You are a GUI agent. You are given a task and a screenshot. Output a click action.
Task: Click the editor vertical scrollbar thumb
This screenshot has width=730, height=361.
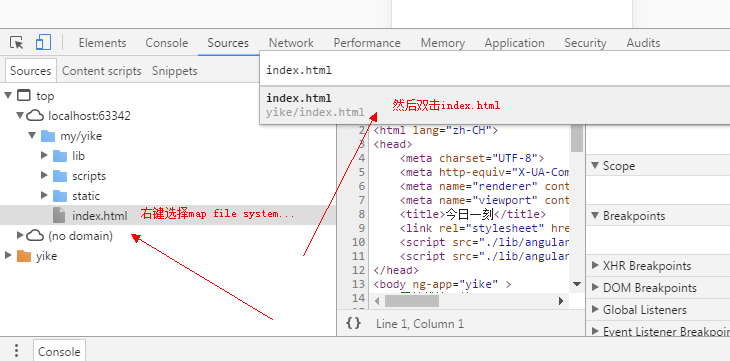pos(577,139)
